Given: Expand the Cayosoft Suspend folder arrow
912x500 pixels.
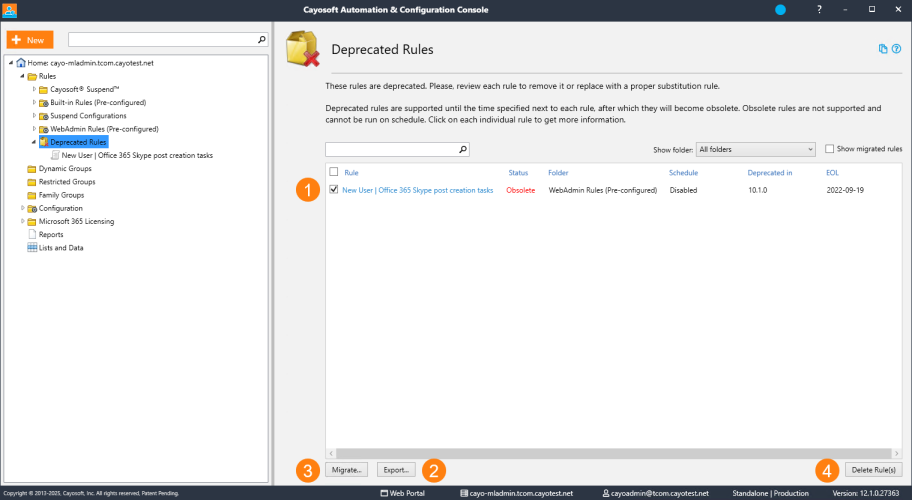Looking at the screenshot, I should 34,90.
